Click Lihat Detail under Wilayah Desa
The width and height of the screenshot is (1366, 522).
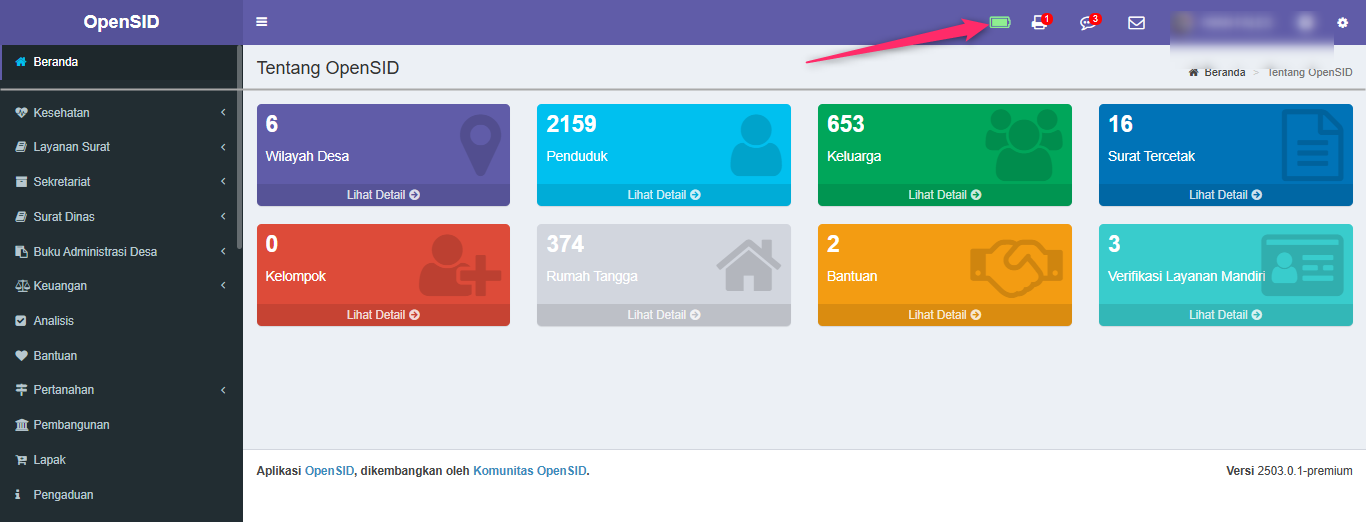[383, 195]
